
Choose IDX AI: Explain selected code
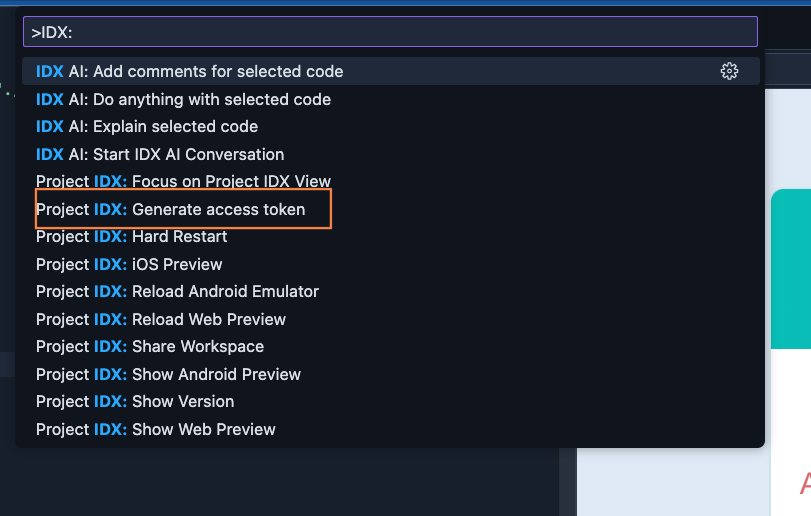[391, 127]
